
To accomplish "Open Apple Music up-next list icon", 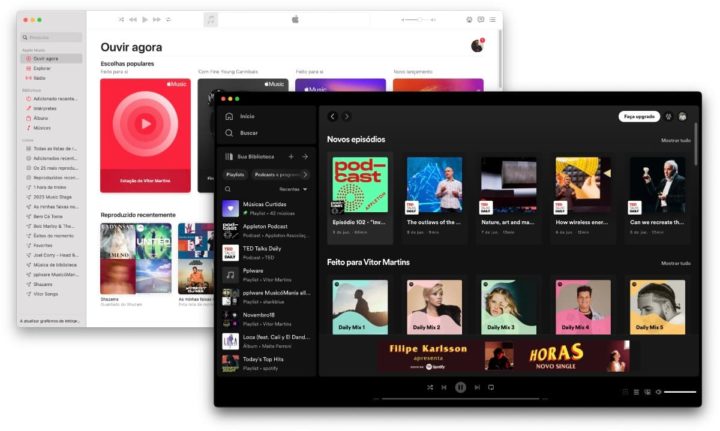I will click(492, 20).
